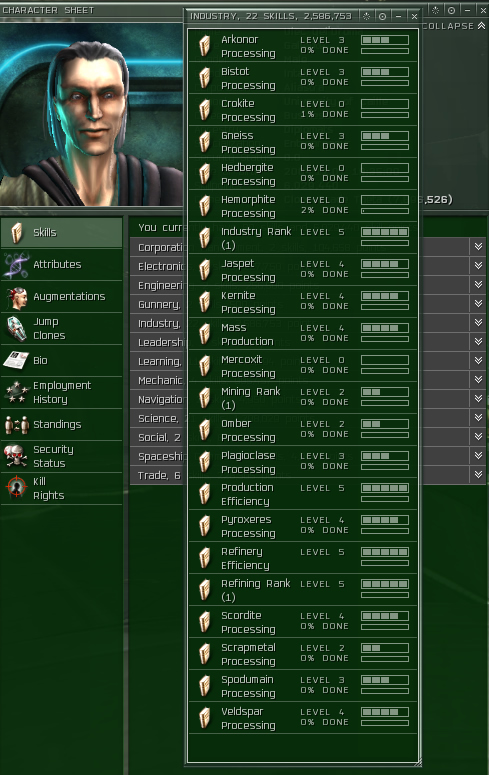Click the character portrait image
The width and height of the screenshot is (489, 775).
point(91,115)
